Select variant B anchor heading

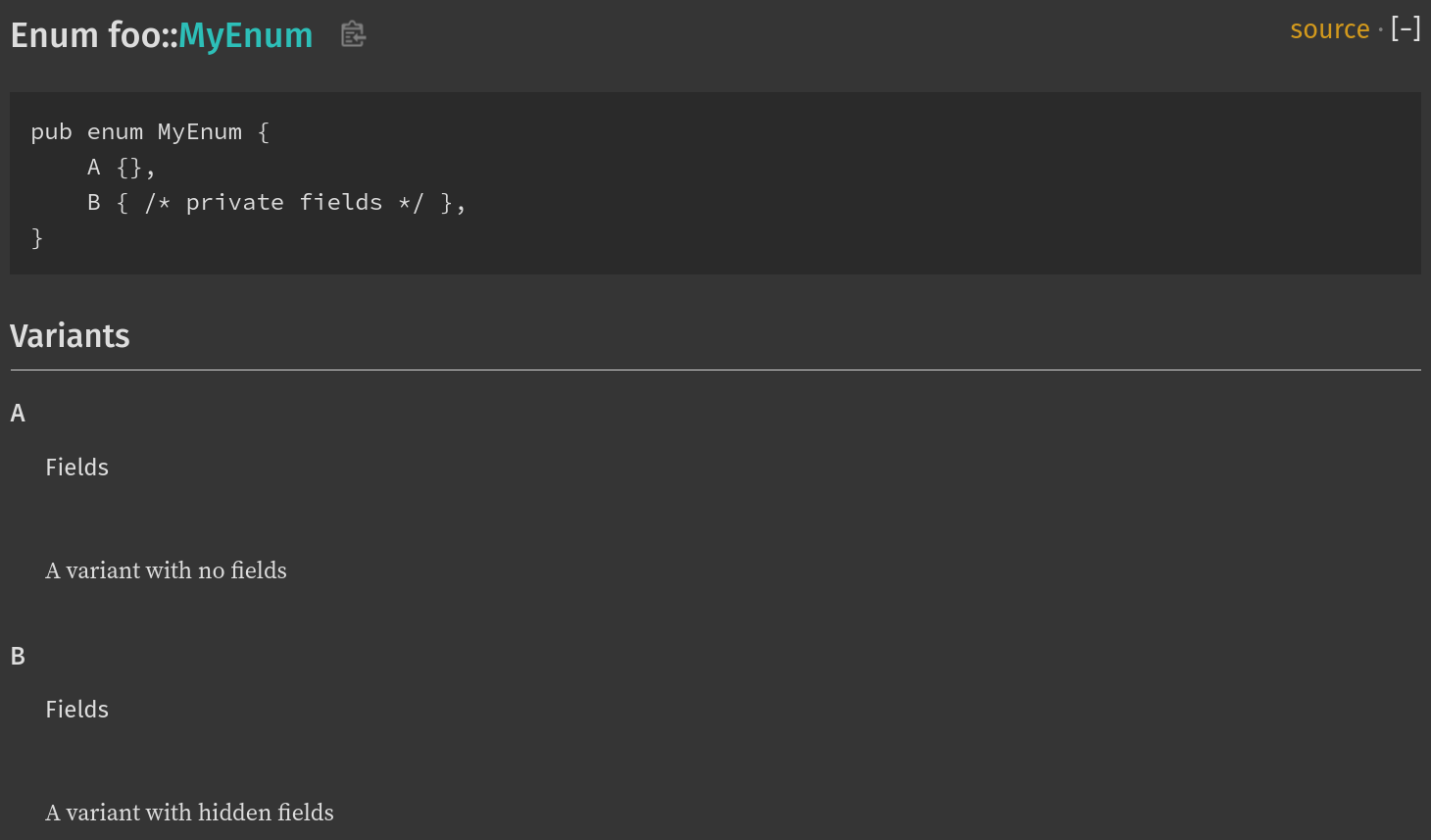click(x=18, y=656)
